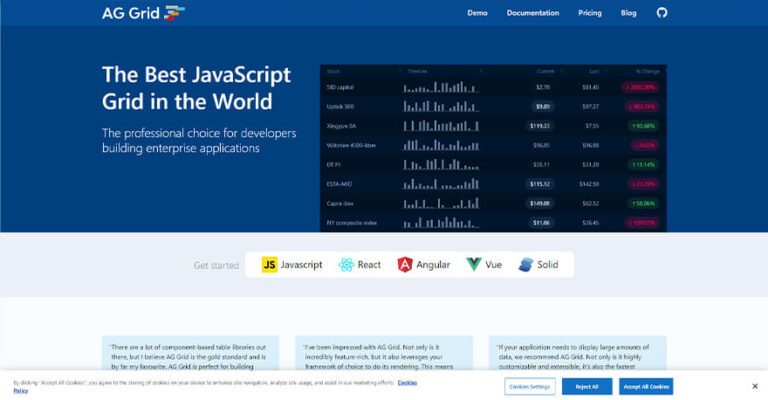The image size is (768, 400).
Task: Close the cookie consent banner
Action: click(x=754, y=386)
